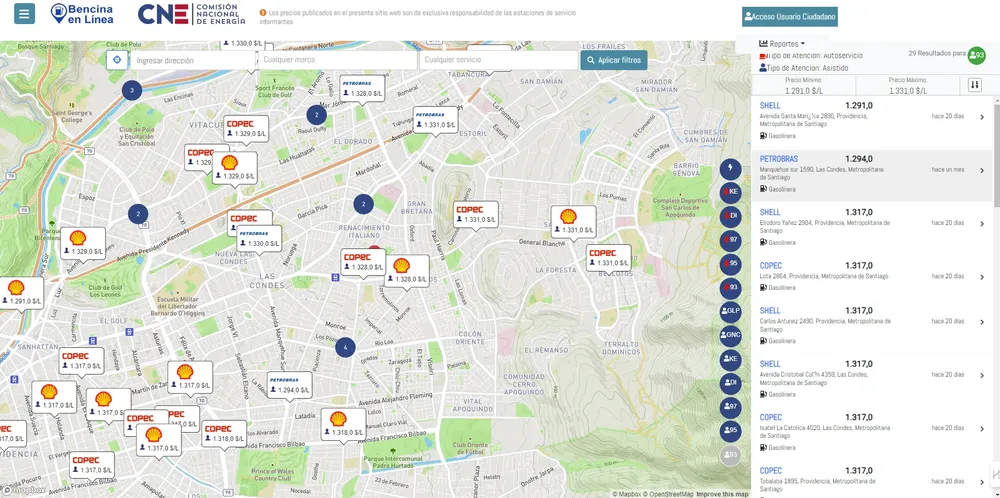Click the locate-me crosshair icon
Screen dimensions: 1000x498
pos(116,60)
